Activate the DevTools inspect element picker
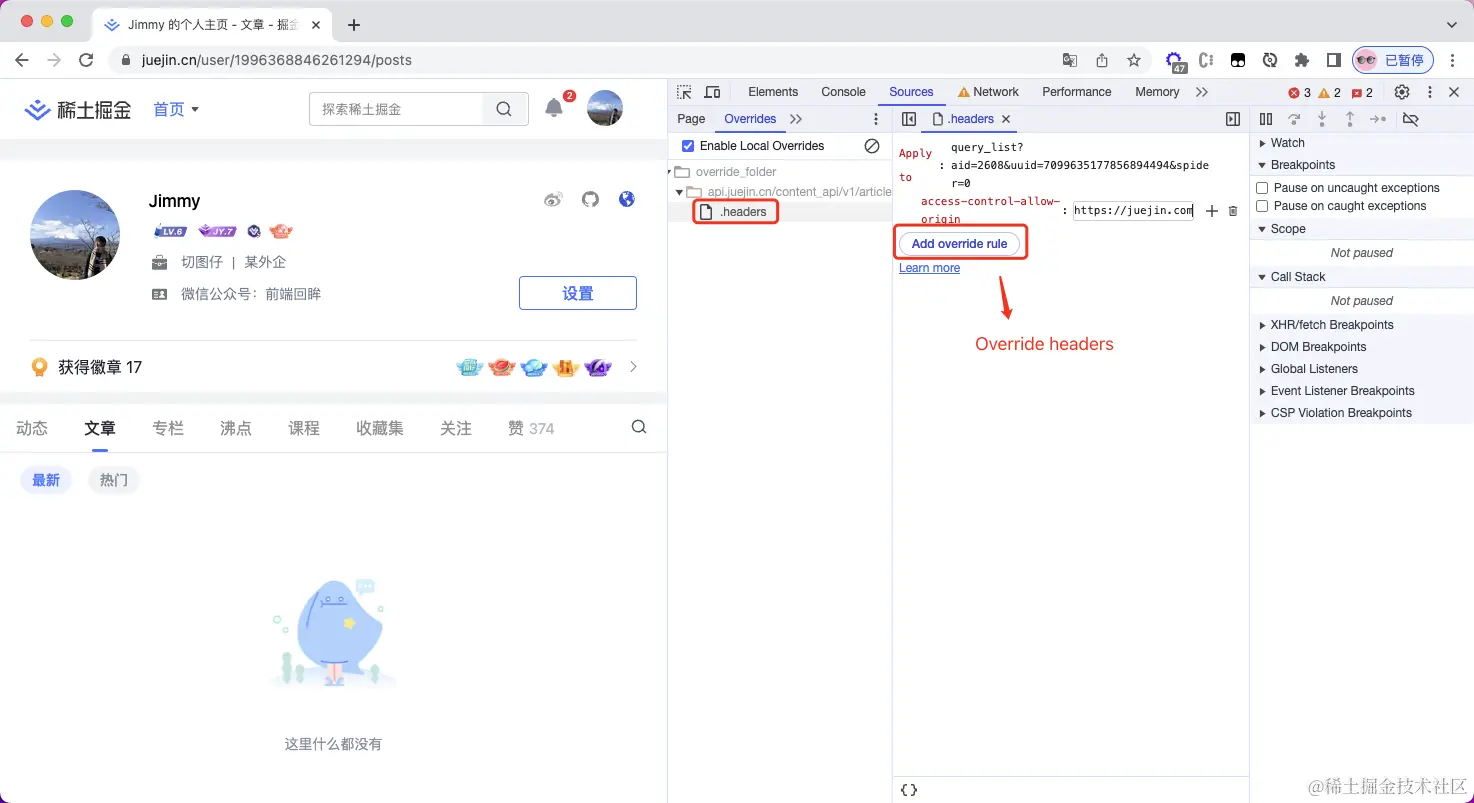Viewport: 1474px width, 803px height. click(x=684, y=92)
